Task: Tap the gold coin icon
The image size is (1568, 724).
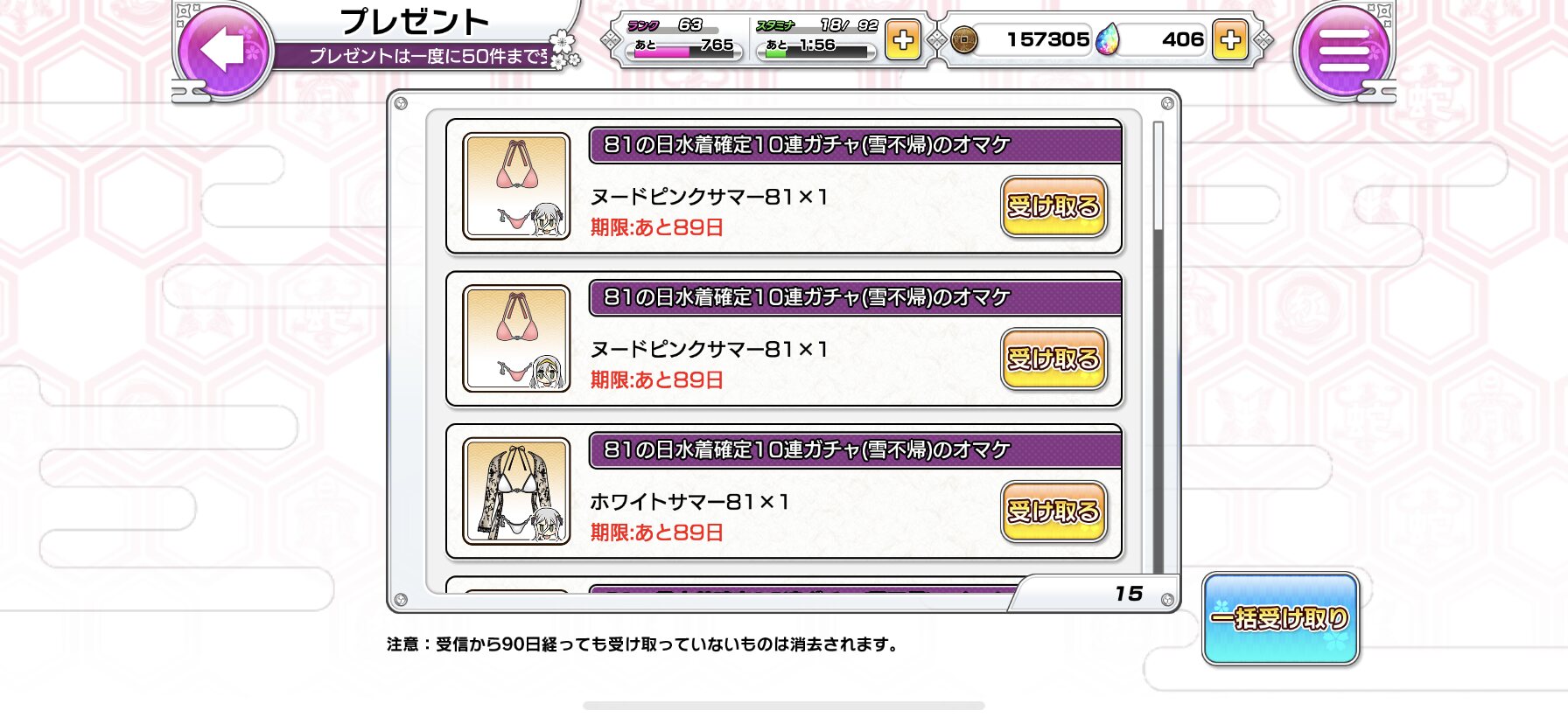Action: click(964, 40)
